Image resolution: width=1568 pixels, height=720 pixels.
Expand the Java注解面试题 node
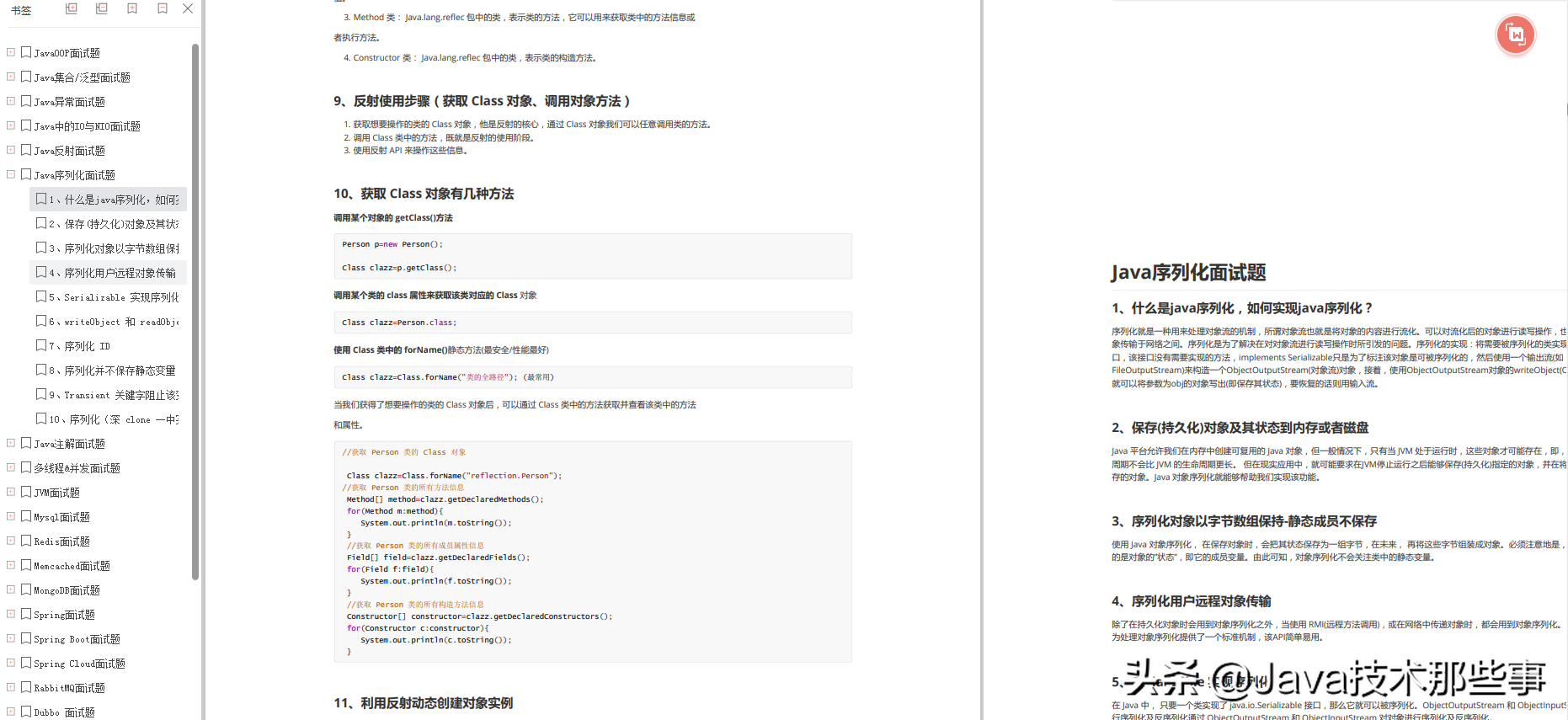click(x=11, y=443)
